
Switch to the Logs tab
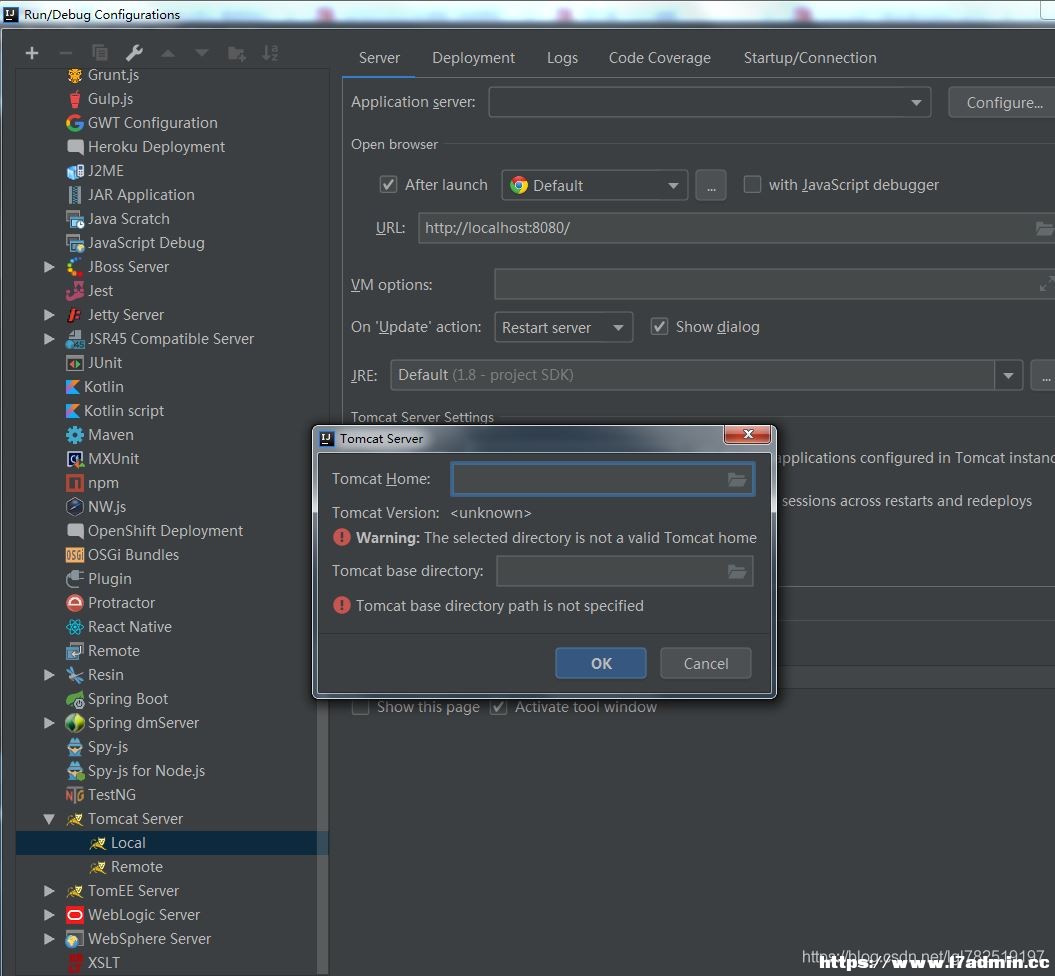pyautogui.click(x=562, y=58)
